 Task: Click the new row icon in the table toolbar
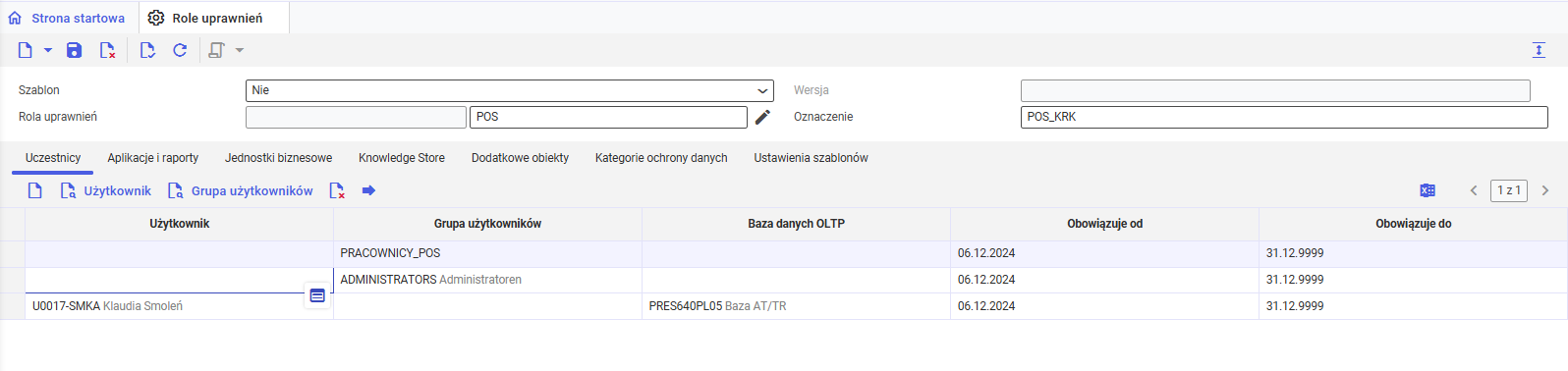pyautogui.click(x=34, y=190)
